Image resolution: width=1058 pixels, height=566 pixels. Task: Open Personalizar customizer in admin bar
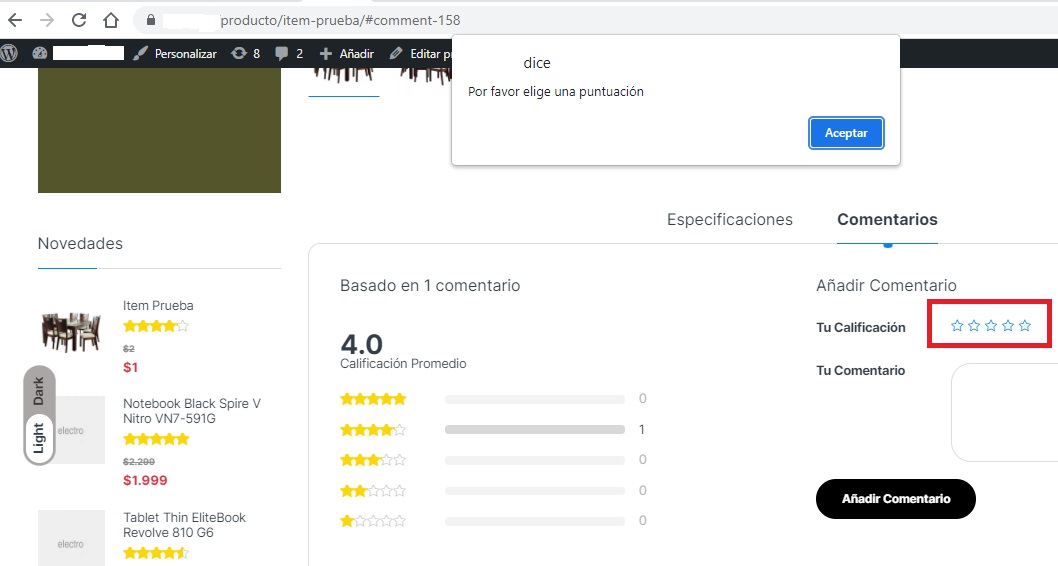(x=175, y=53)
